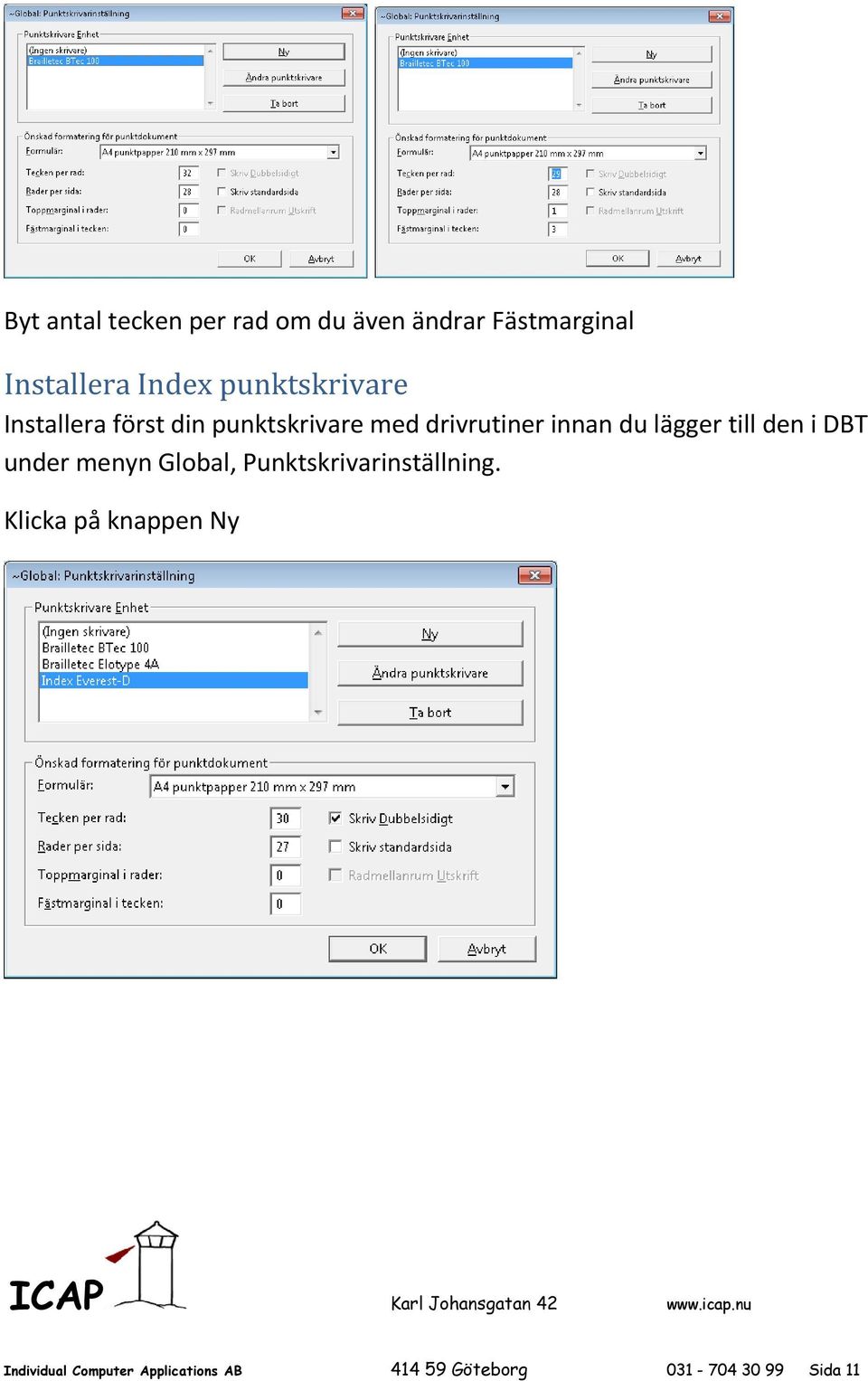
Task: Click Toppmarginal field showing 1, top-right dialog
Action: pyautogui.click(x=558, y=211)
